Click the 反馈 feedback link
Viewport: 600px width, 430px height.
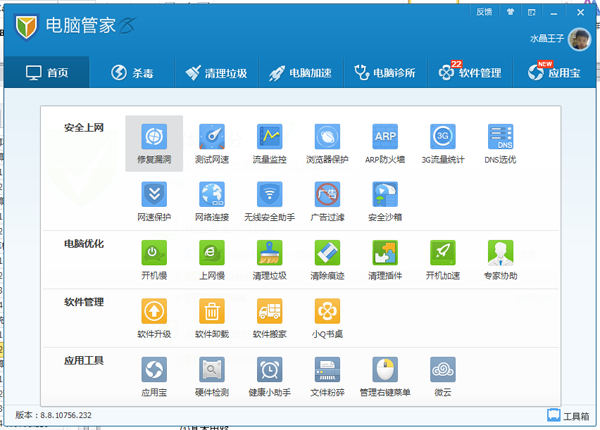pyautogui.click(x=484, y=12)
